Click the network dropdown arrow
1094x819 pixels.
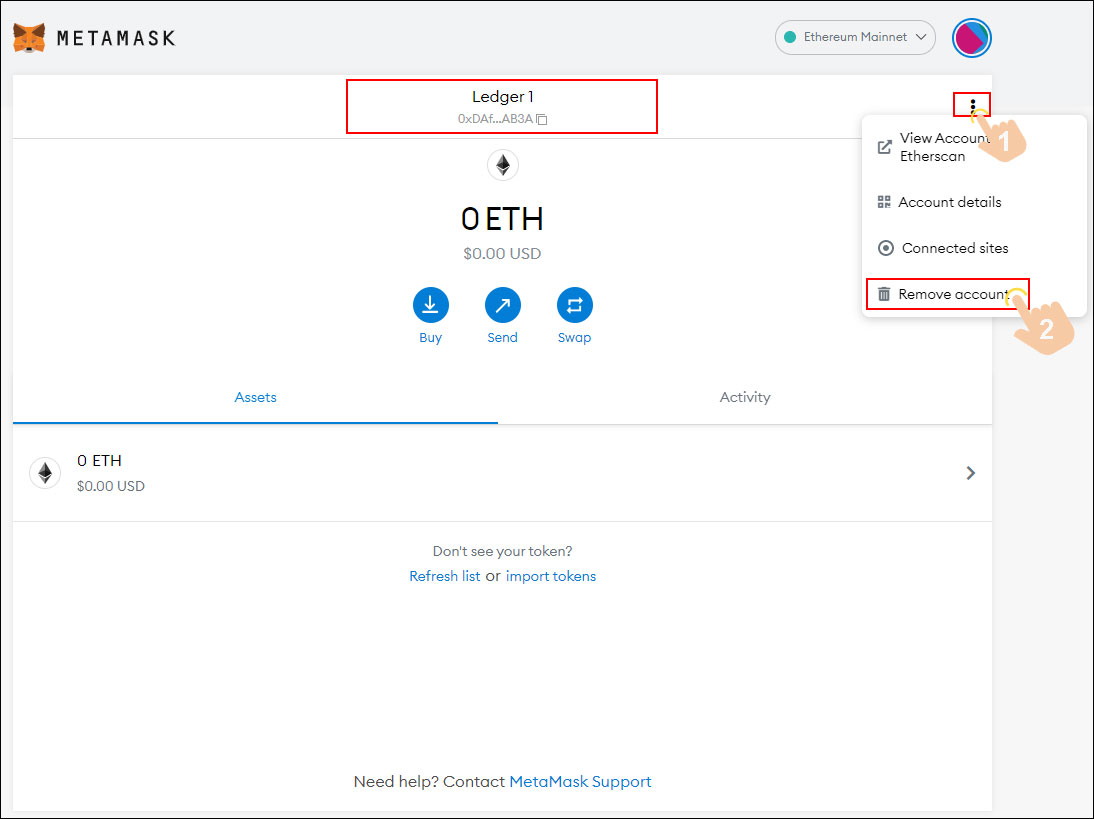click(920, 37)
